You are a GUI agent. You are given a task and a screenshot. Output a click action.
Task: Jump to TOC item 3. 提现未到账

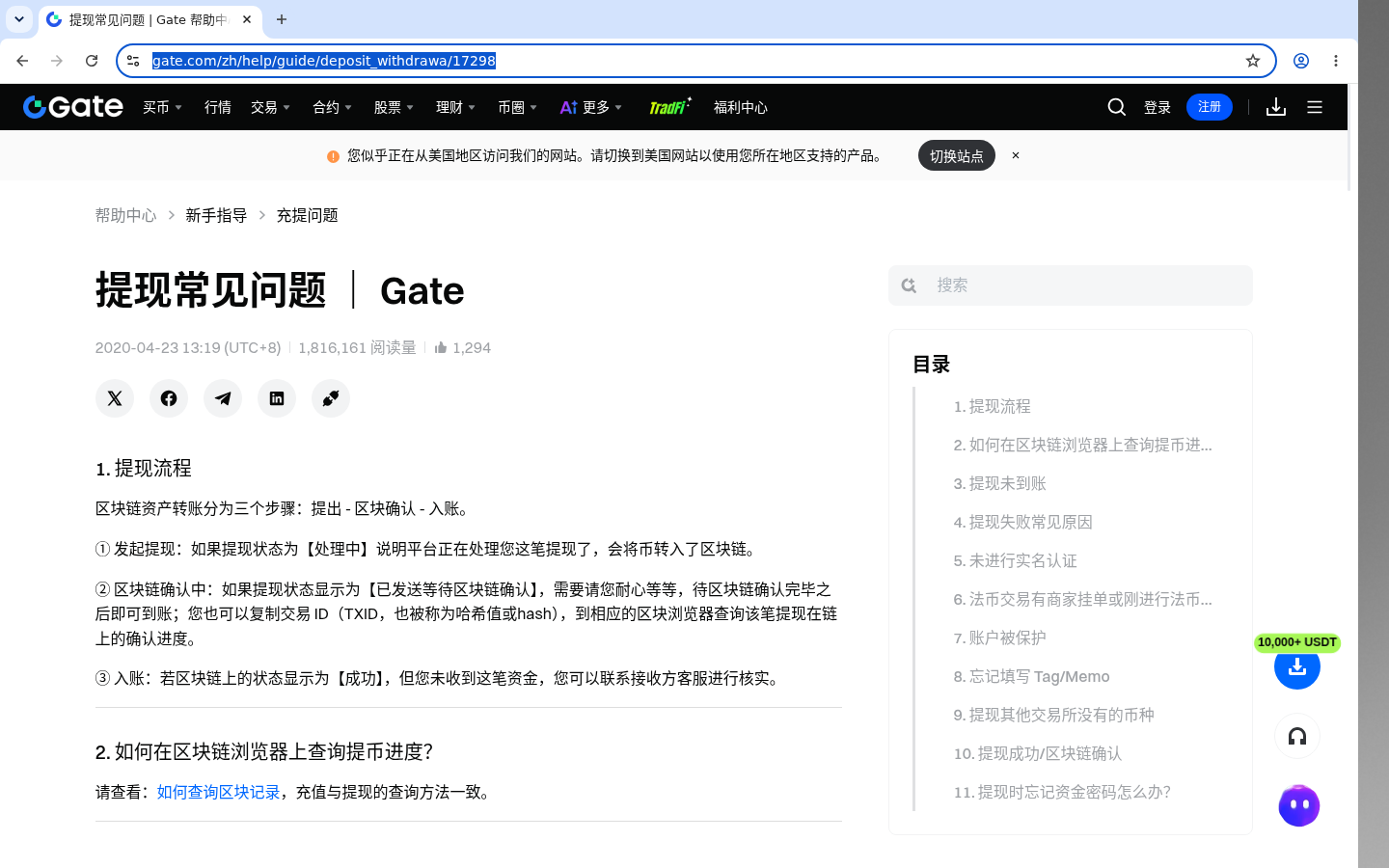coord(999,483)
